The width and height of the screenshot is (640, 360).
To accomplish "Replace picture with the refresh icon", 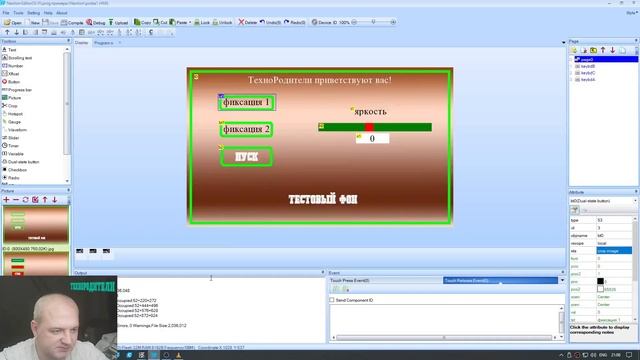I will pos(25,200).
